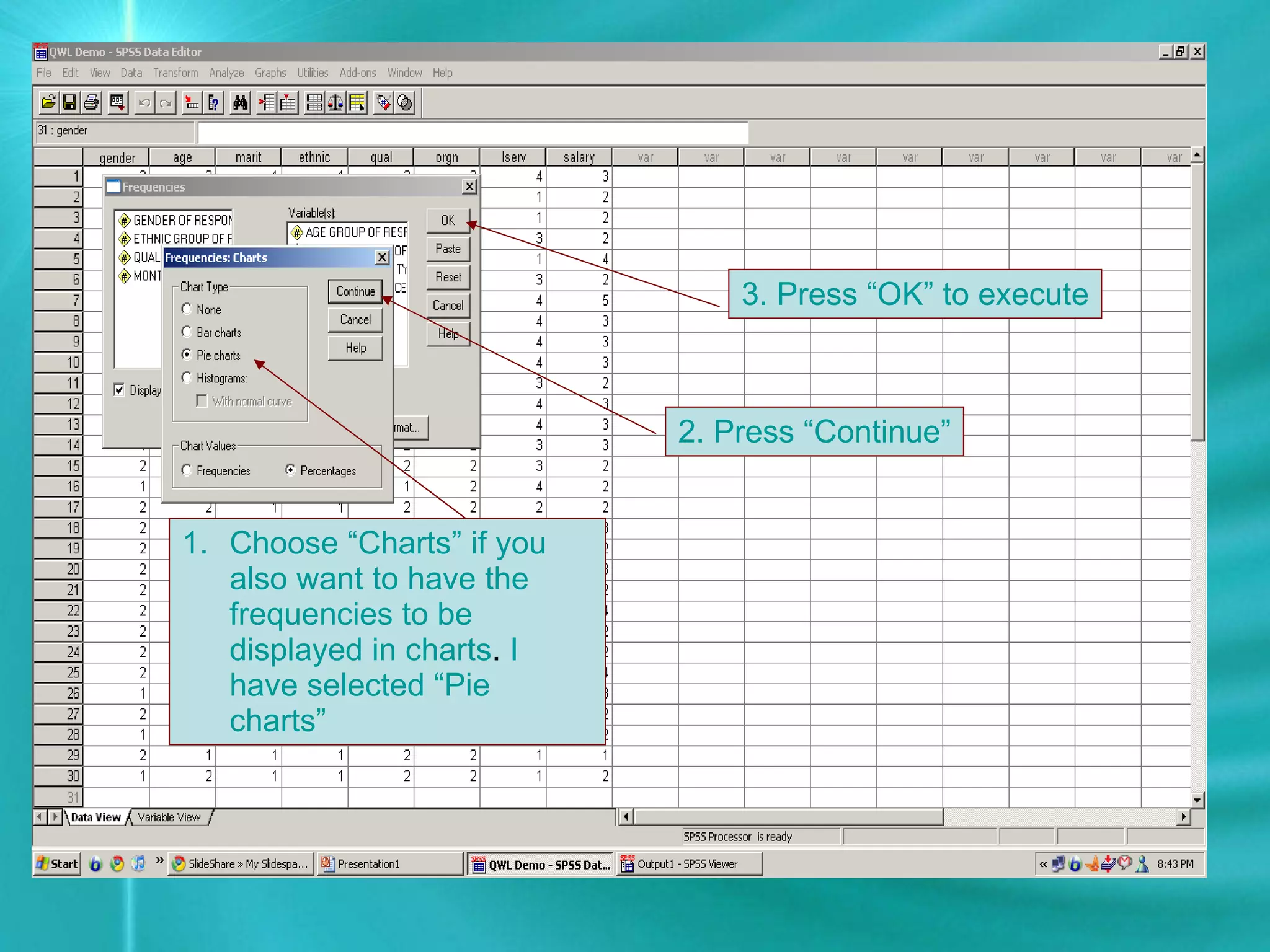The height and width of the screenshot is (952, 1270).
Task: Click the cell value entry field
Action: [473, 133]
